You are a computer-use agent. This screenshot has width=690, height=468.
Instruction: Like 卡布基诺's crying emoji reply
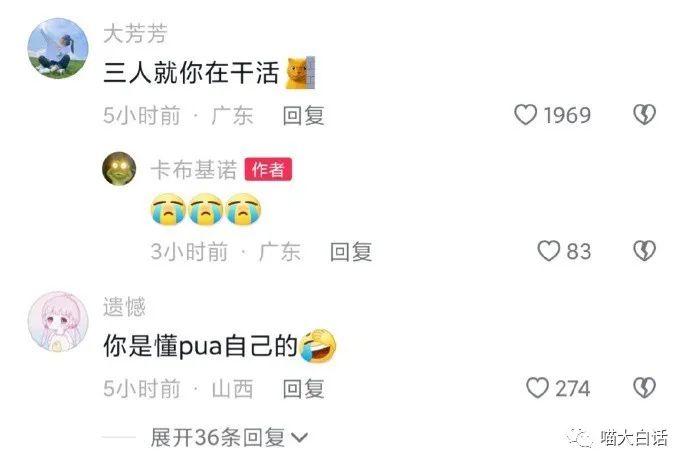coord(549,251)
